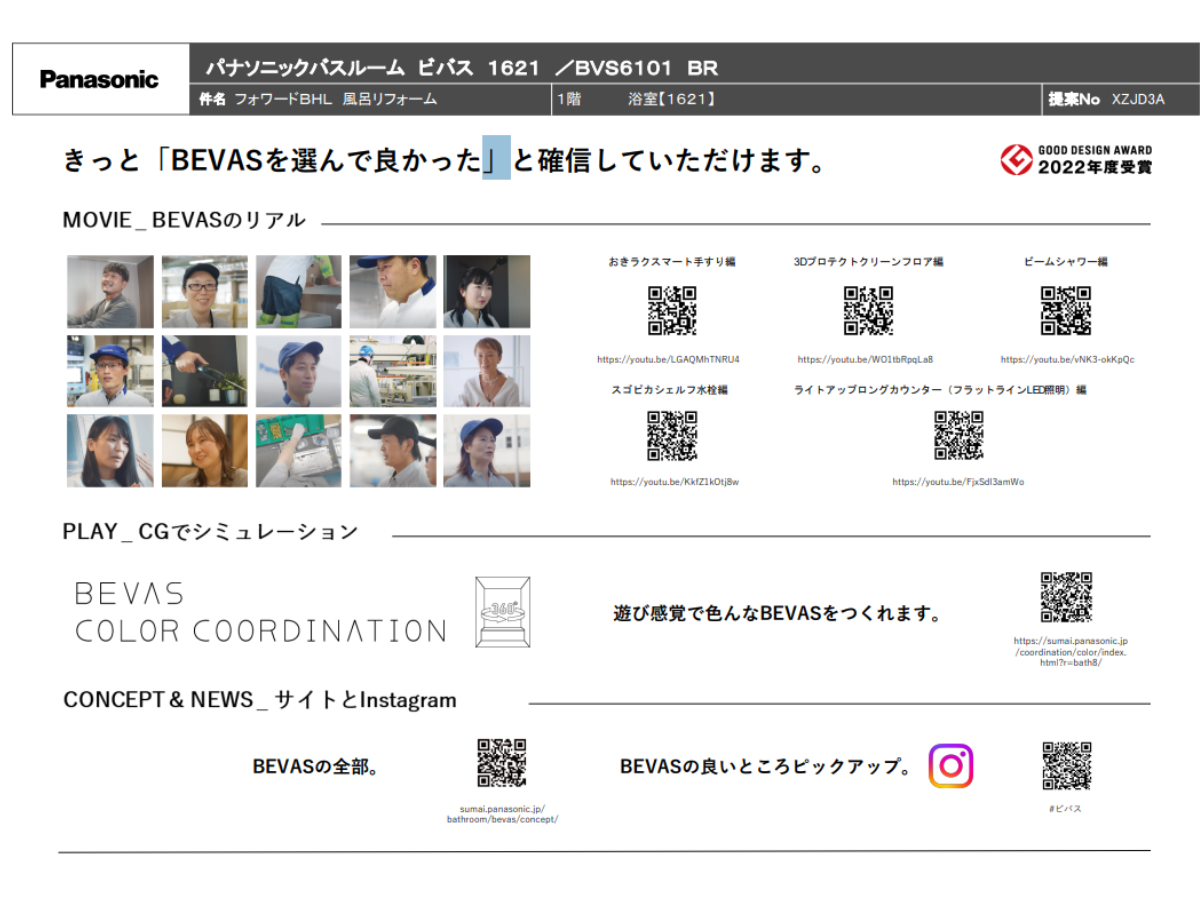Click the Good Design Award logo

pos(1076,159)
